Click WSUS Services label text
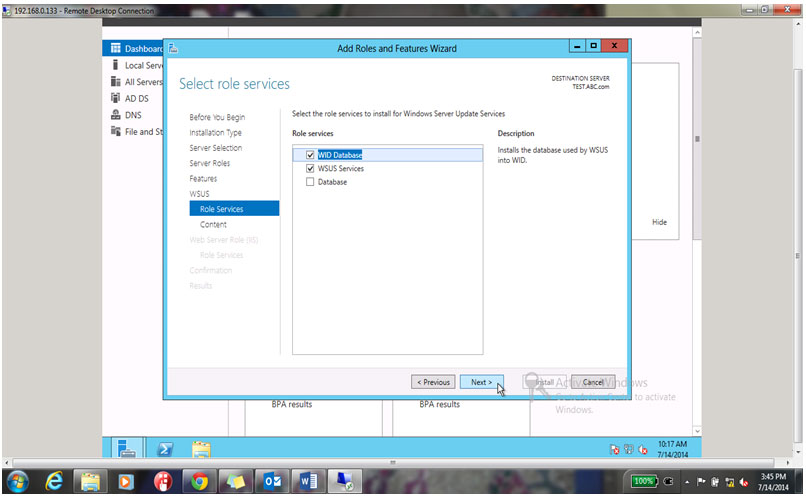Screen dimensions: 806x496 pyautogui.click(x=341, y=169)
